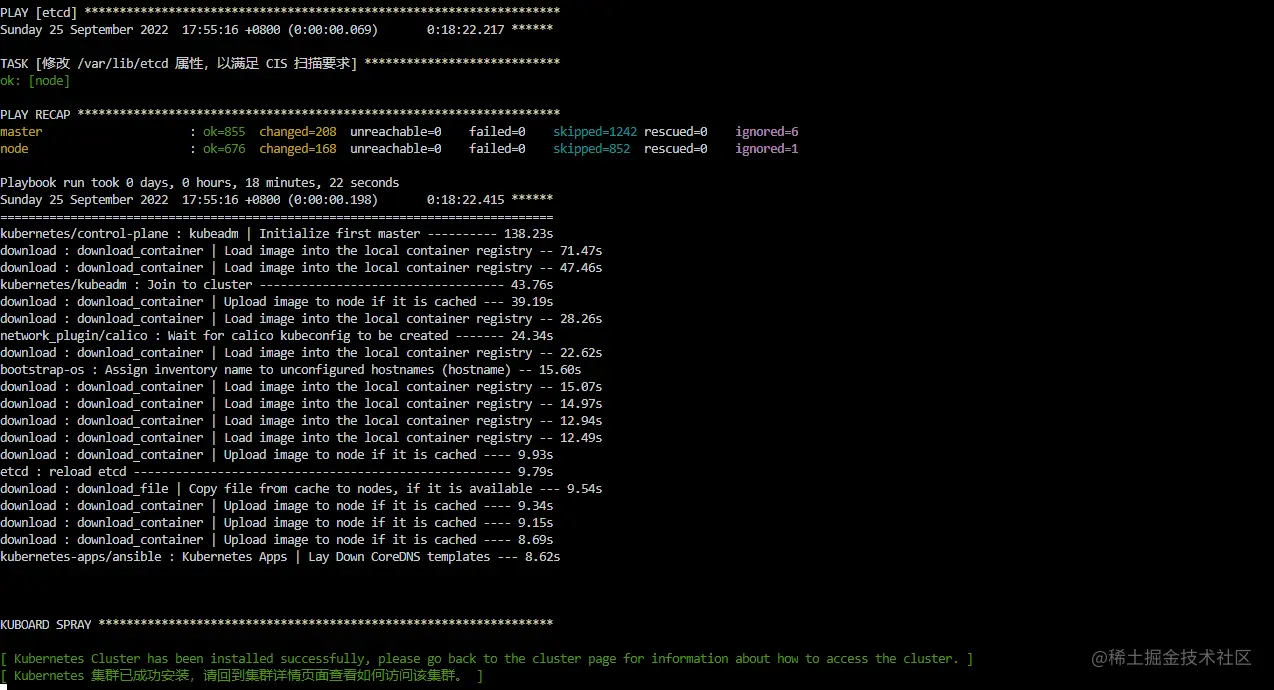The height and width of the screenshot is (690, 1274).
Task: Click the 'bootstrap-os : Assign inventory name' line
Action: 291,369
